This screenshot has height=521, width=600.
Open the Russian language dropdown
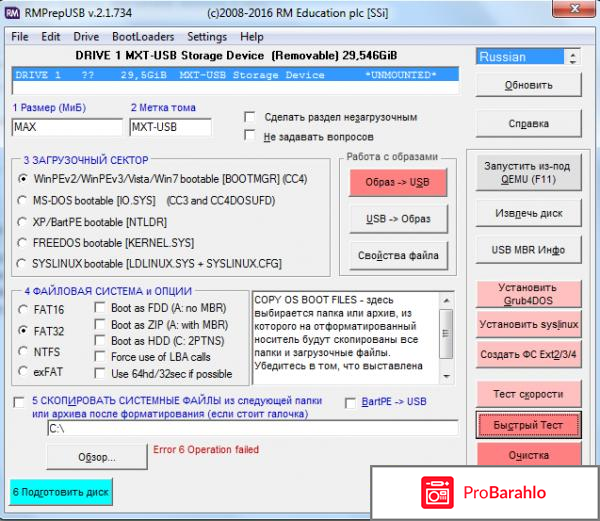click(x=527, y=57)
